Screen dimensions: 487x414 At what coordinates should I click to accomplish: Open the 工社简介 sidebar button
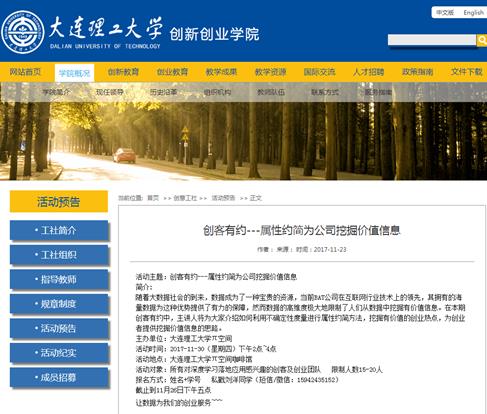[x=59, y=230]
